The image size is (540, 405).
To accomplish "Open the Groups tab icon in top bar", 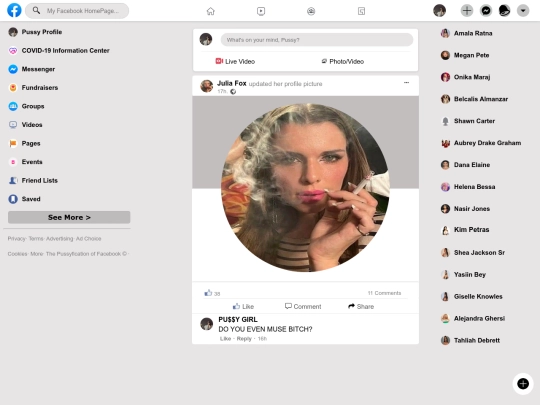I will [x=311, y=11].
